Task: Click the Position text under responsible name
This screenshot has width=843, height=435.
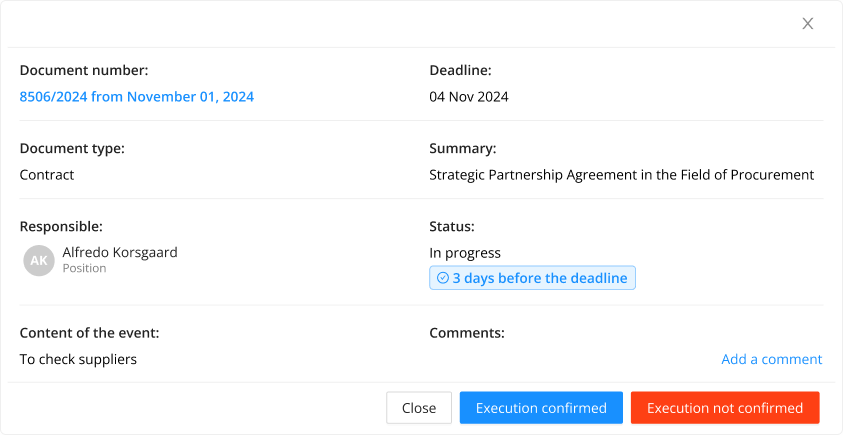Action: pos(84,268)
